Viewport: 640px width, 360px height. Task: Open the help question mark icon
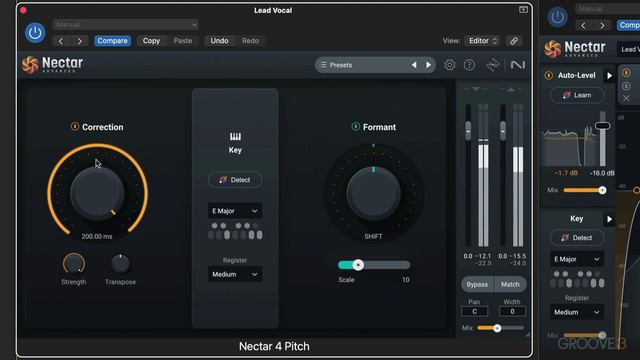tap(469, 65)
